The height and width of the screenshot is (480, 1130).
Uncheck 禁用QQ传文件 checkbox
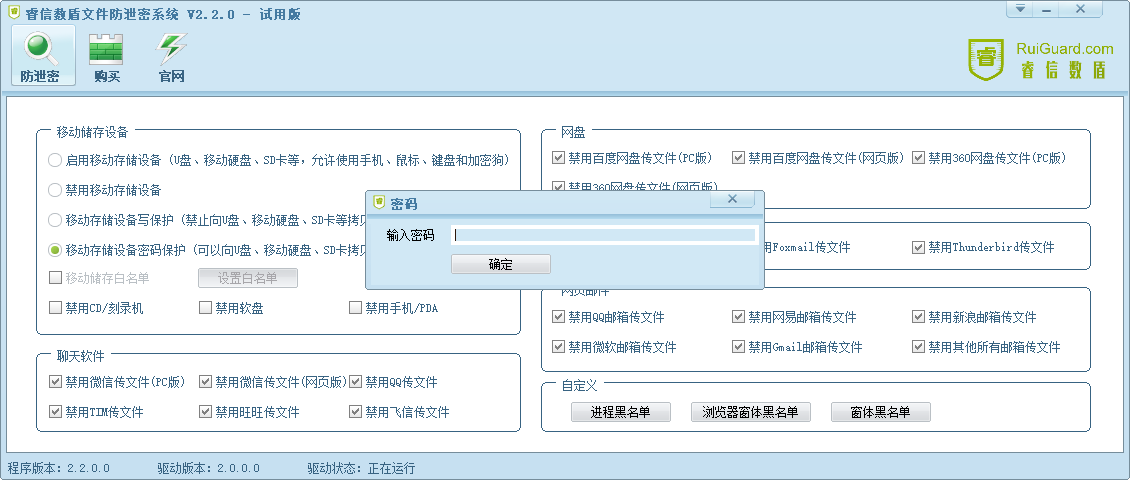point(355,382)
